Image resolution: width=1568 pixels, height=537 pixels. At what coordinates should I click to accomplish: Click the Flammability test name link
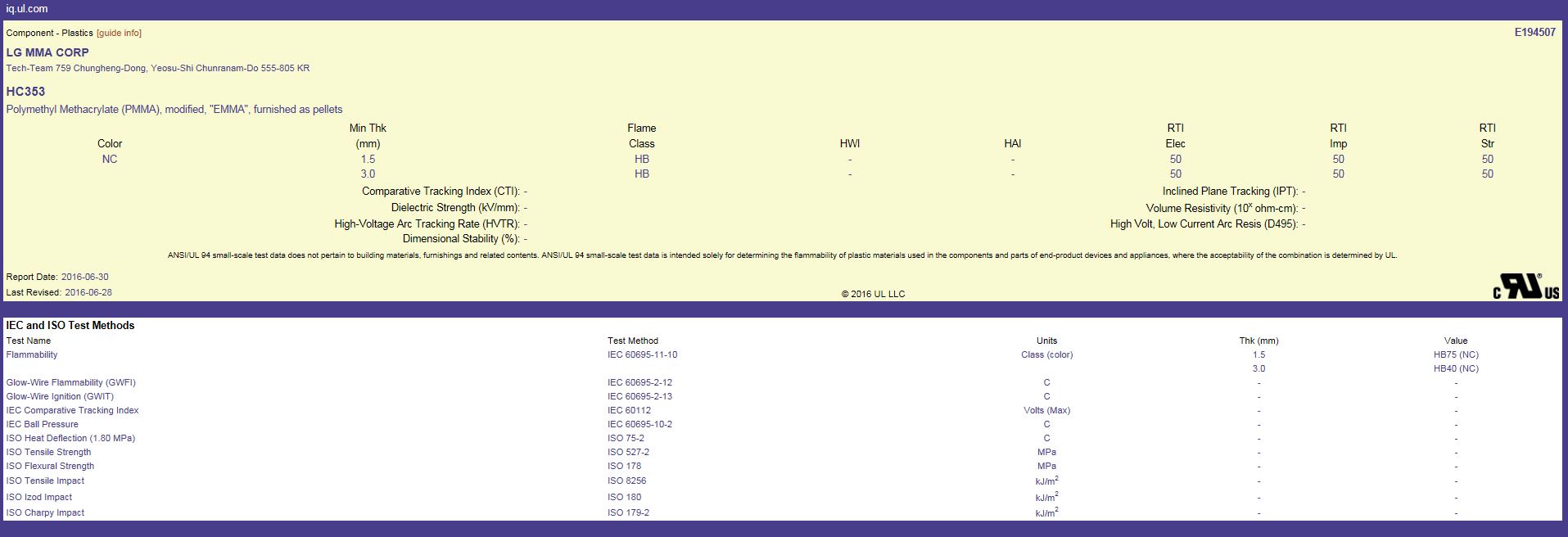[x=32, y=354]
